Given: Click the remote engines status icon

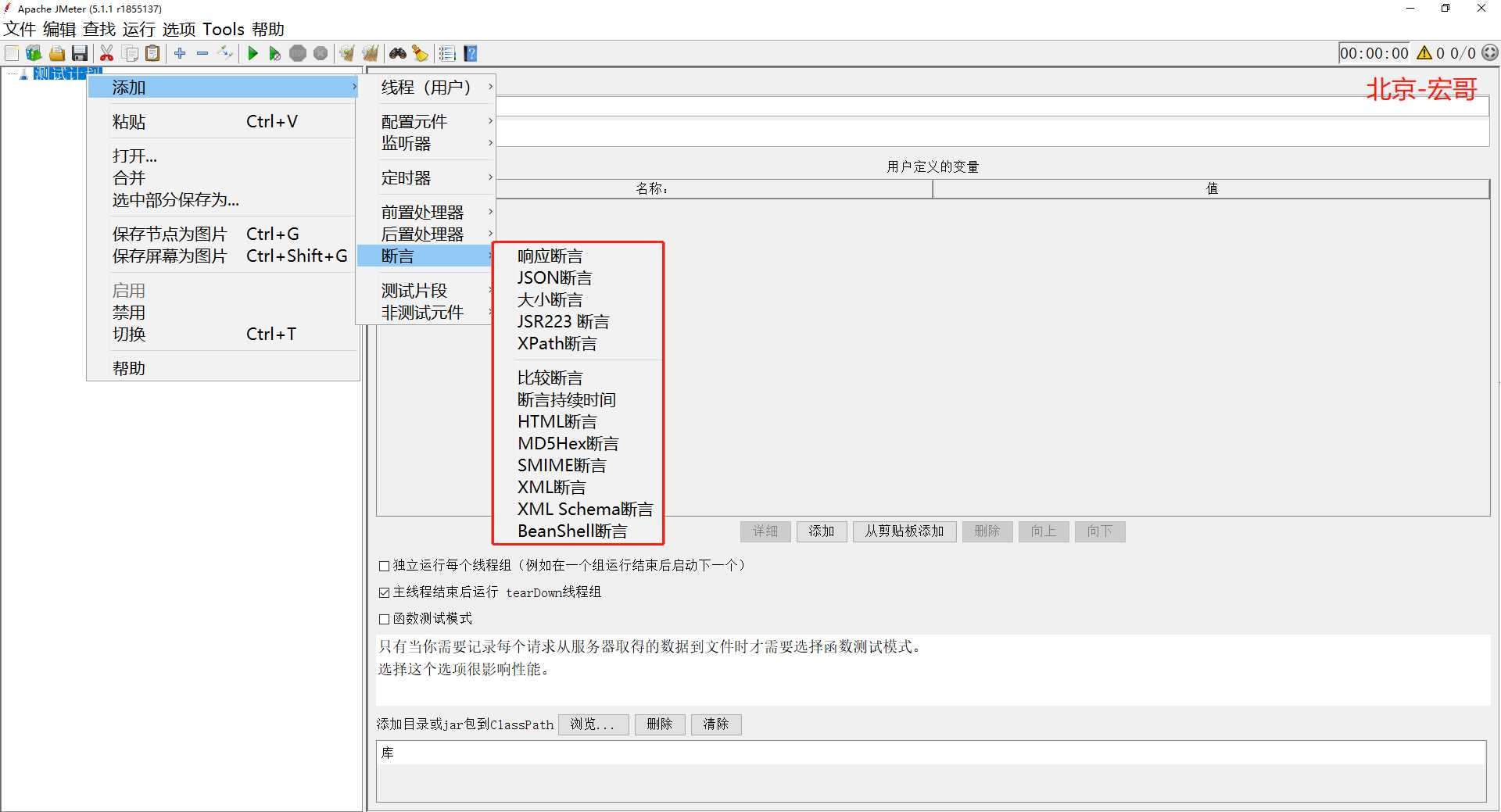Looking at the screenshot, I should coord(1490,53).
